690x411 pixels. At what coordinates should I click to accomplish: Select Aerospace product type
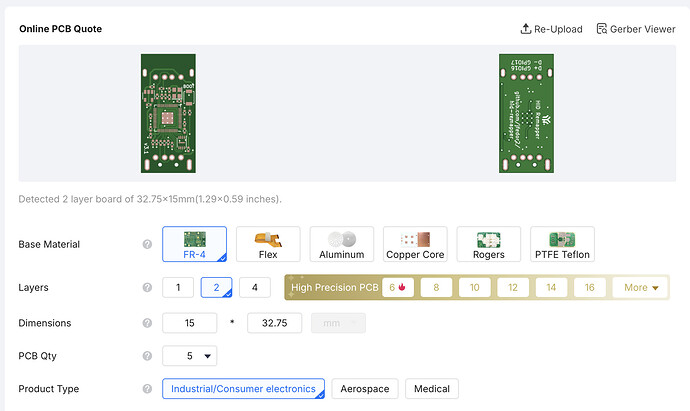point(366,389)
